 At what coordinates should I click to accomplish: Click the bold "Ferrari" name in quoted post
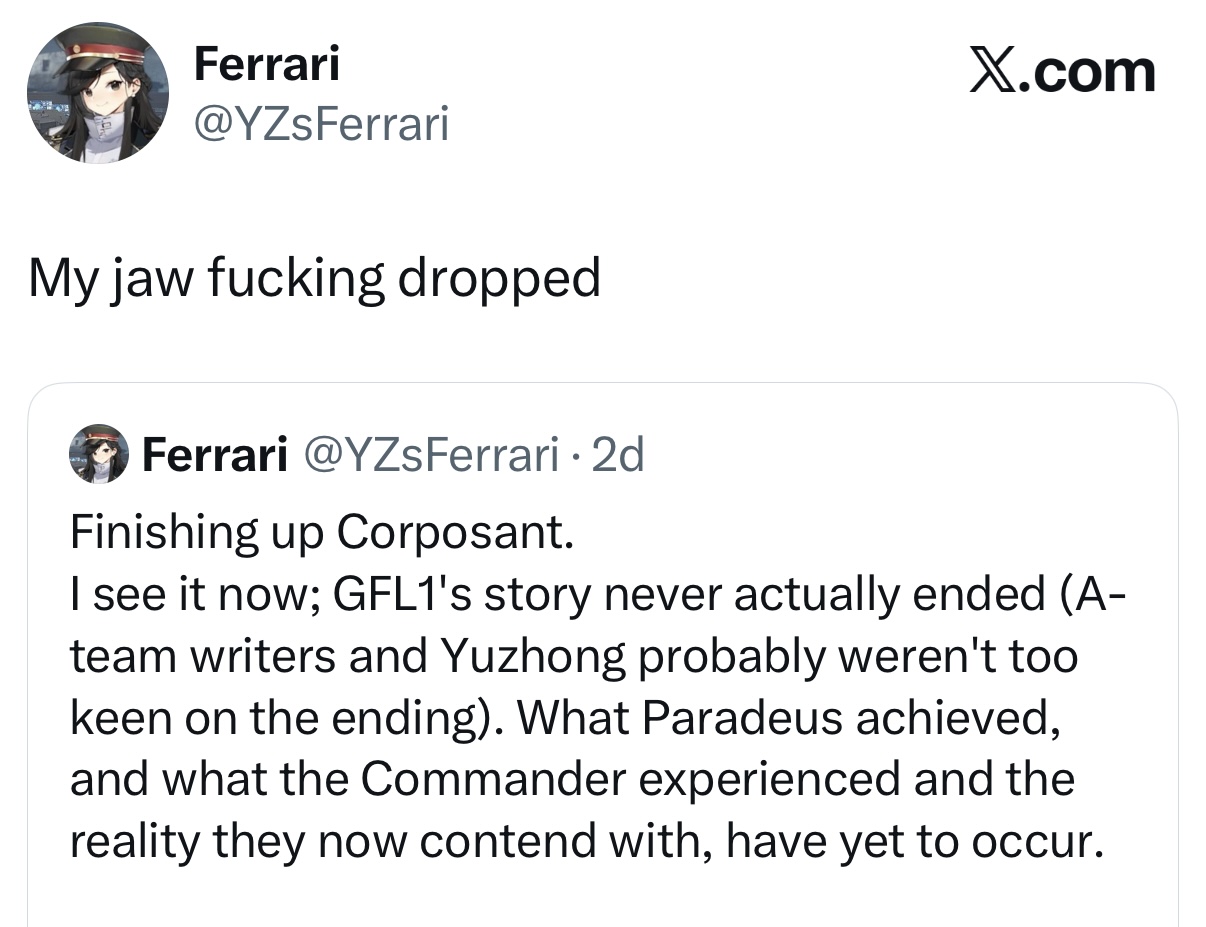(213, 456)
